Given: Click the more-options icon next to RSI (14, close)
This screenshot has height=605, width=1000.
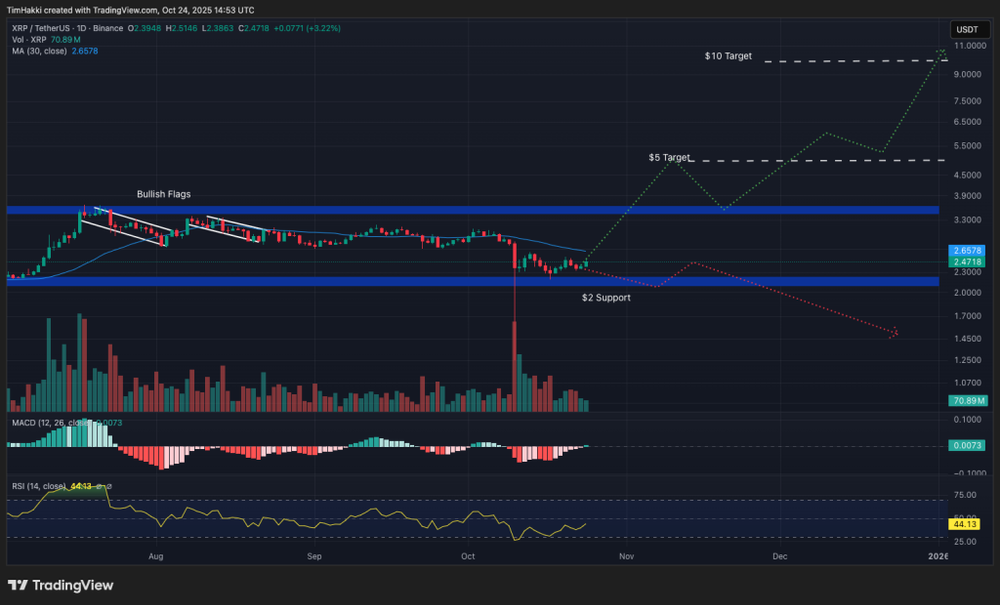Looking at the screenshot, I should point(109,486).
